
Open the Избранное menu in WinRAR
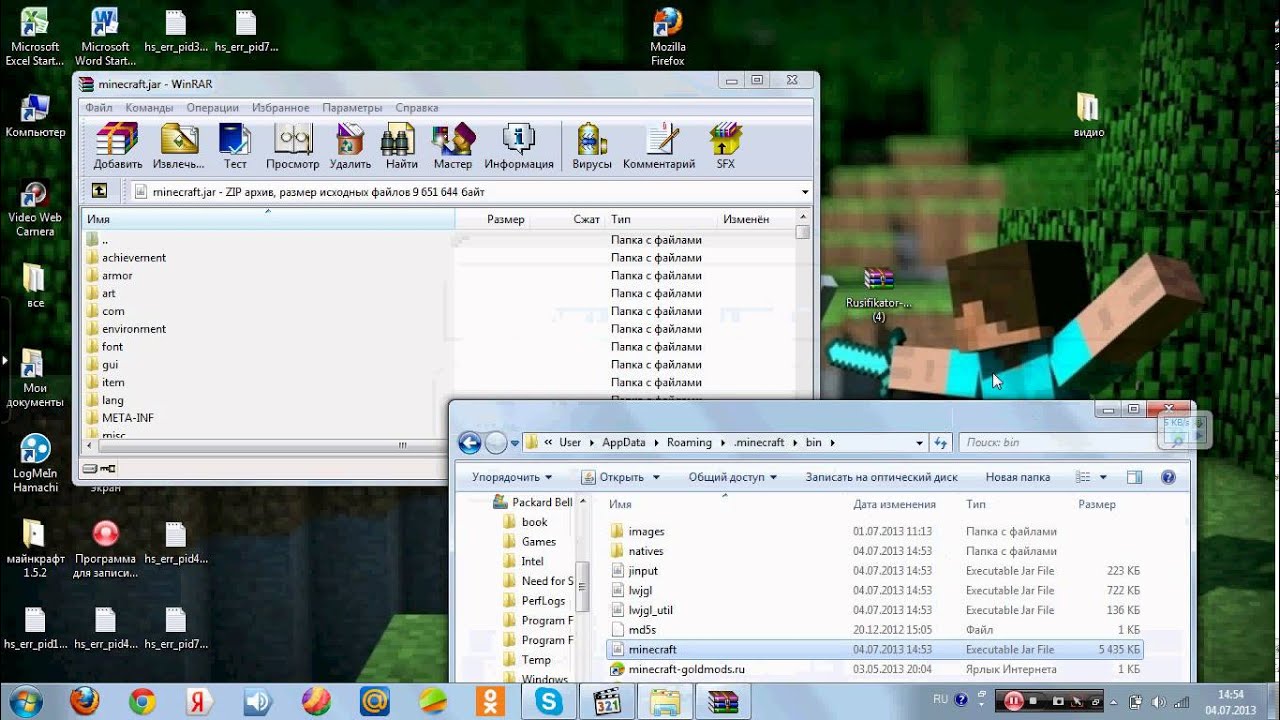click(x=280, y=108)
